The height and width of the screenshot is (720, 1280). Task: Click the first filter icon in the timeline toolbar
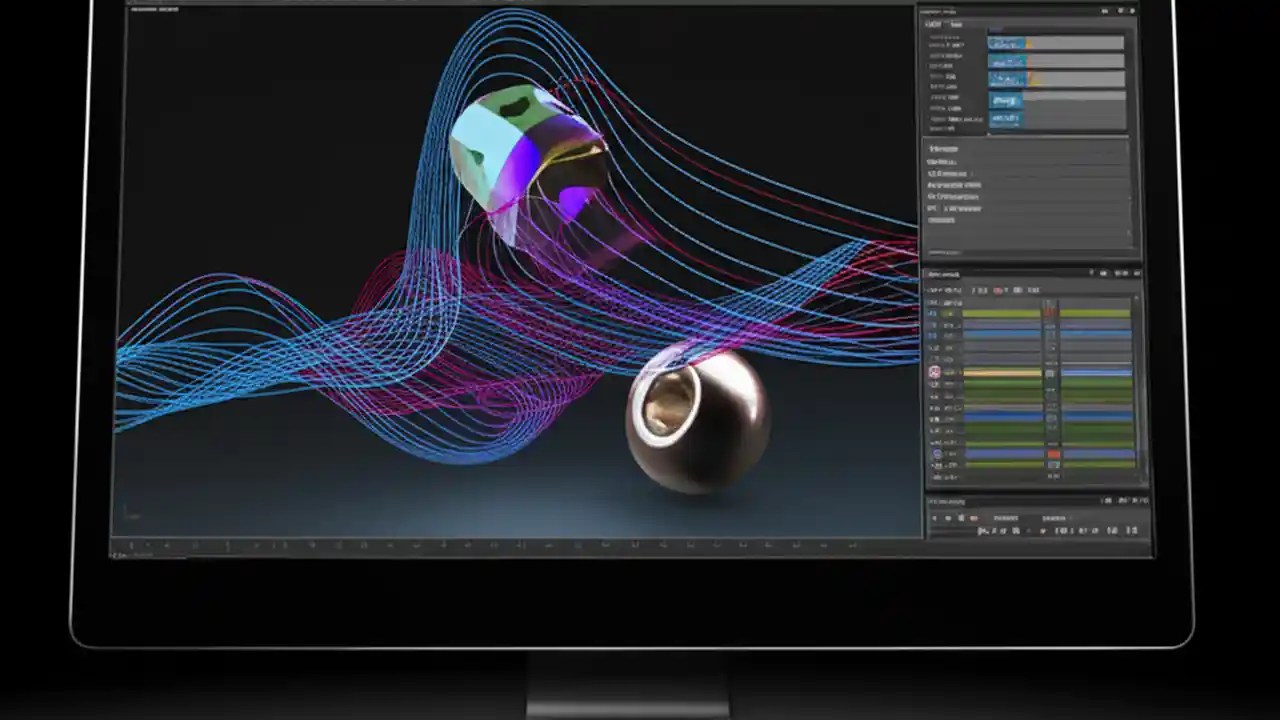pyautogui.click(x=974, y=290)
